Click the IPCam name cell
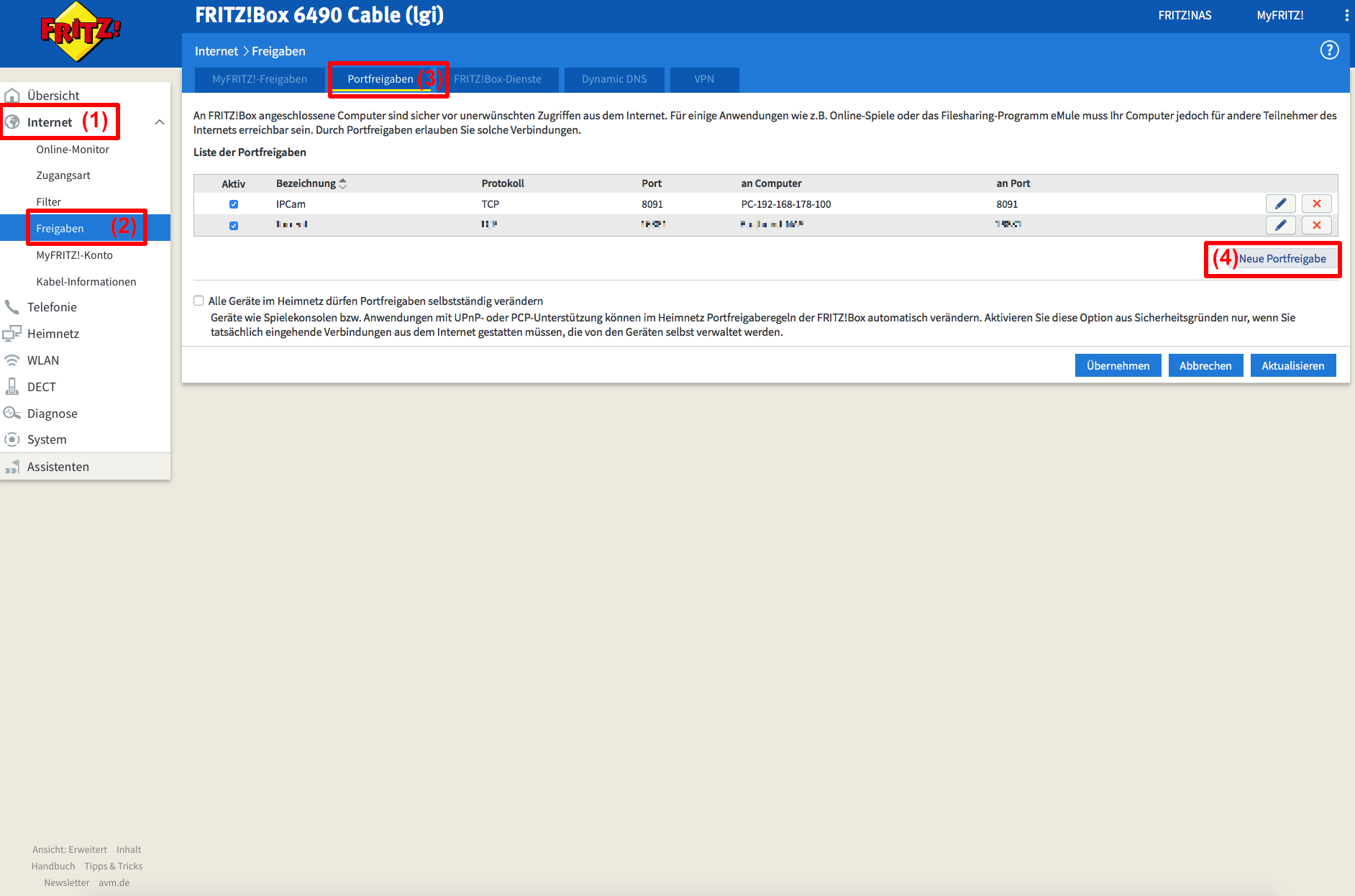The width and height of the screenshot is (1355, 896). tap(291, 204)
